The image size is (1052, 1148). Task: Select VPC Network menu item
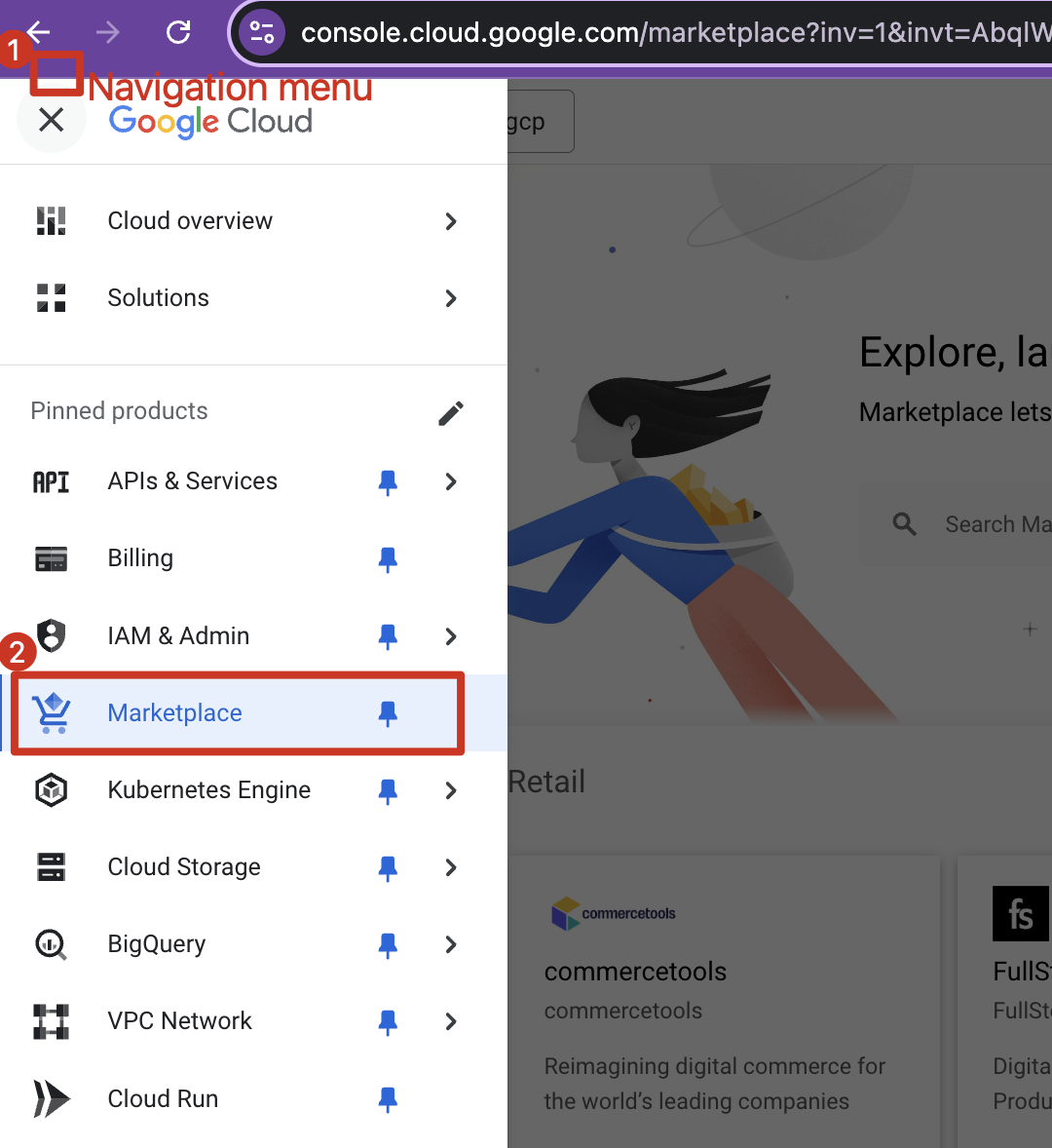[x=179, y=1021]
